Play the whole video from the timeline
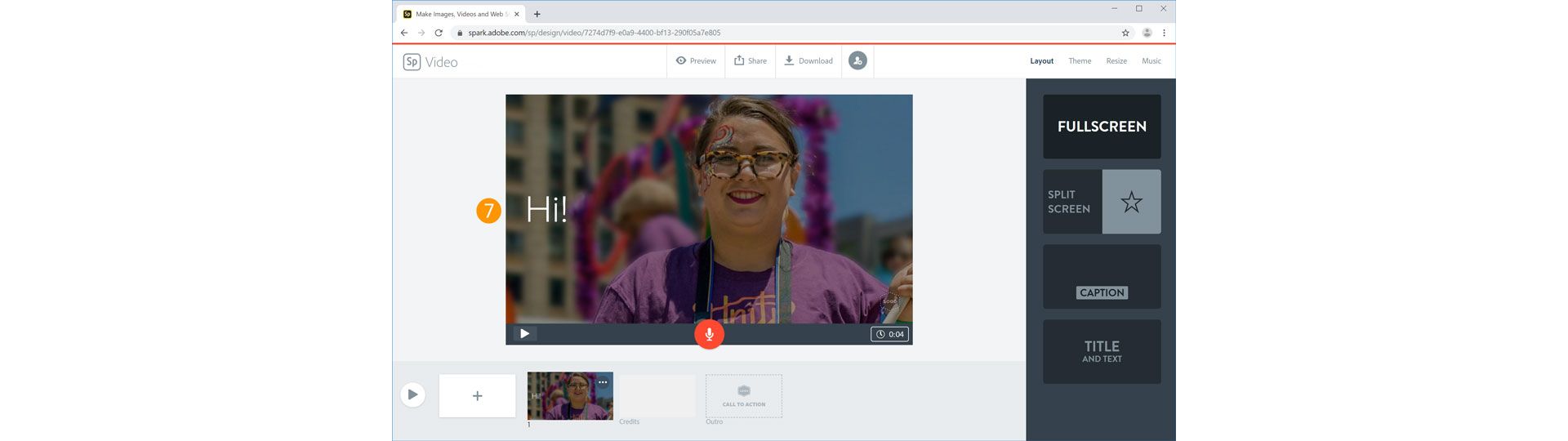This screenshot has height=441, width=1568. [412, 394]
